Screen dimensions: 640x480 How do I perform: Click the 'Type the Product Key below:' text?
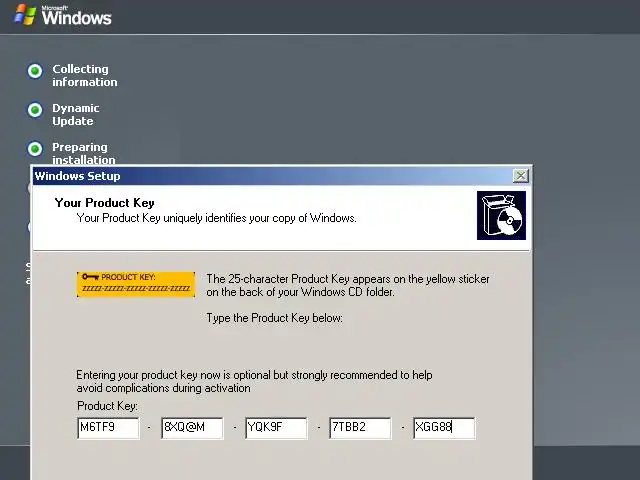point(275,318)
